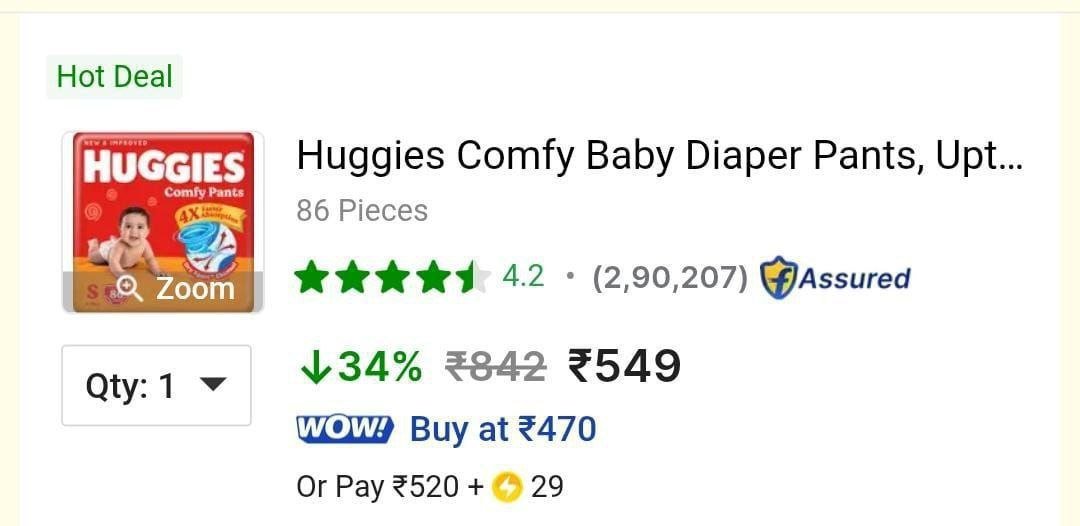Click the 86 Pieces pack size text
This screenshot has width=1080, height=526.
pos(362,211)
